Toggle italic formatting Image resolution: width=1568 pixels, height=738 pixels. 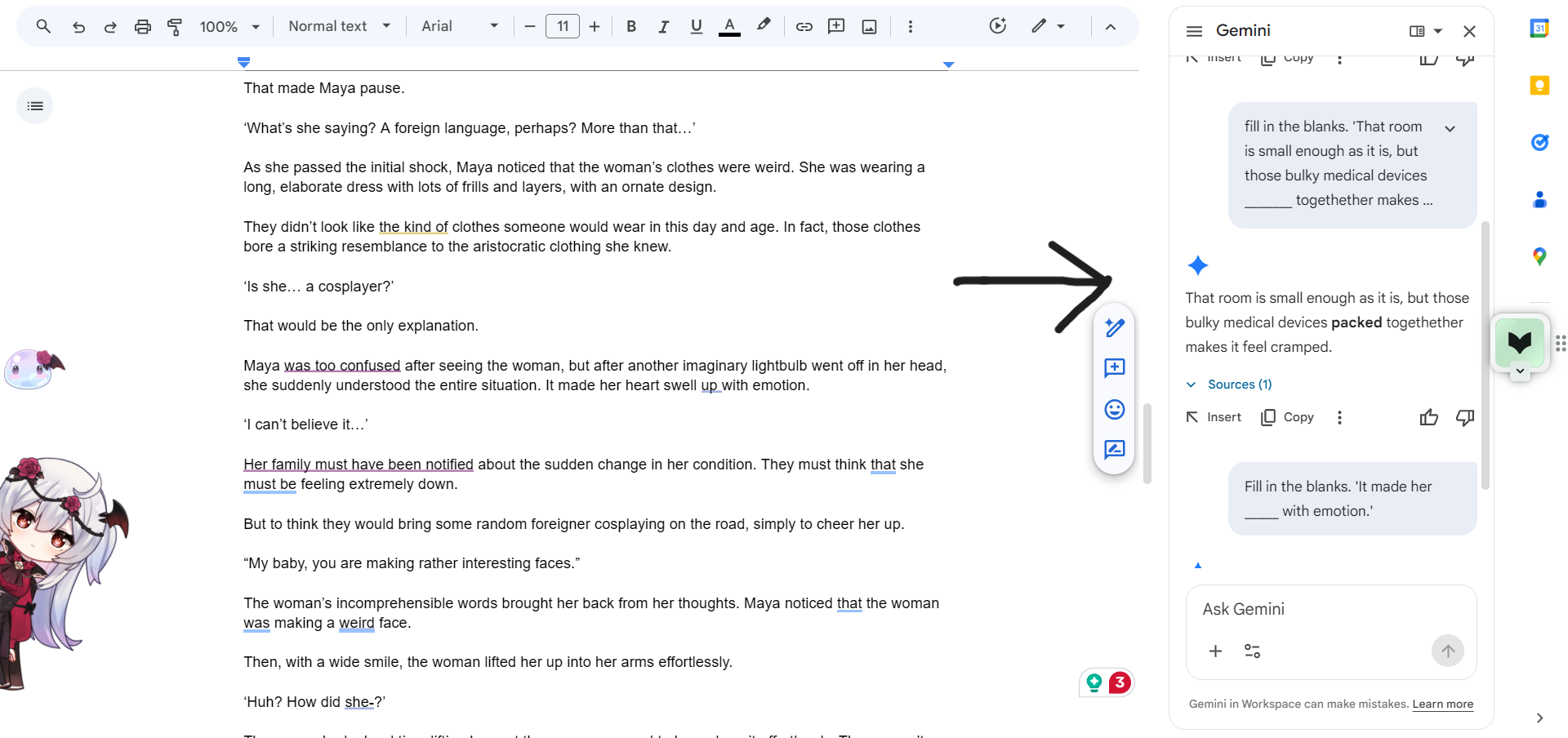(663, 27)
